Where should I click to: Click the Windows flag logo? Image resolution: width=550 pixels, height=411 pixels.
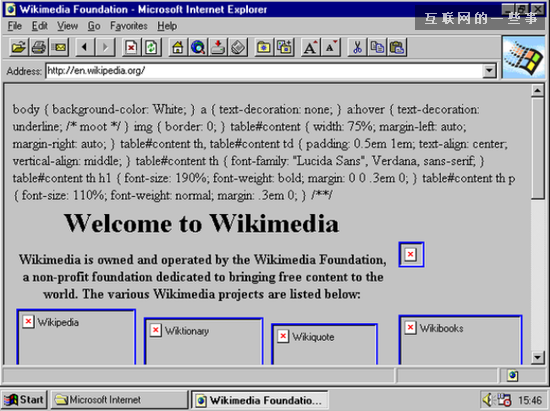(523, 57)
